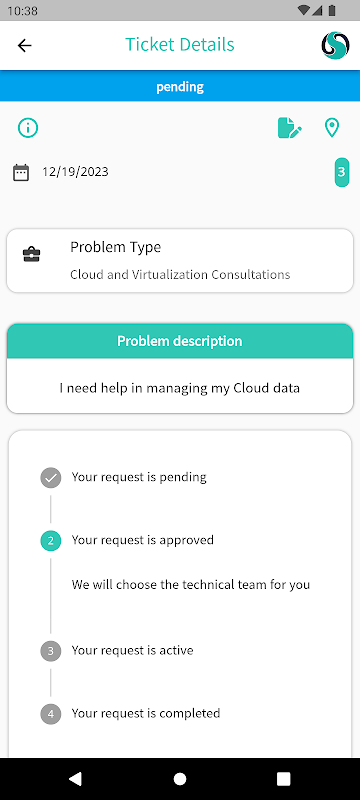Screen dimensions: 360x800
Task: Tap the Android home navigation button
Action: (180, 779)
